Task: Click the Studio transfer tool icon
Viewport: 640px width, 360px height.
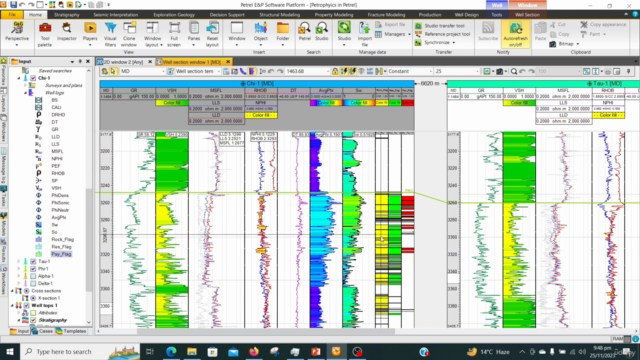Action: pos(418,26)
